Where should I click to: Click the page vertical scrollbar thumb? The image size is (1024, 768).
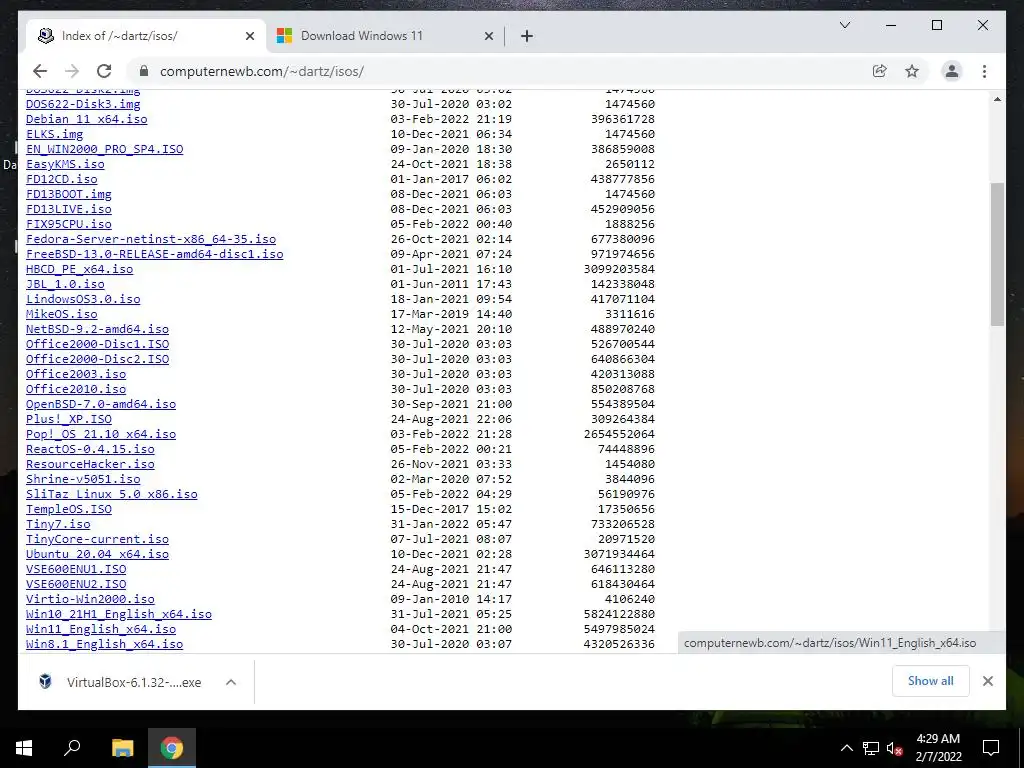click(x=997, y=254)
